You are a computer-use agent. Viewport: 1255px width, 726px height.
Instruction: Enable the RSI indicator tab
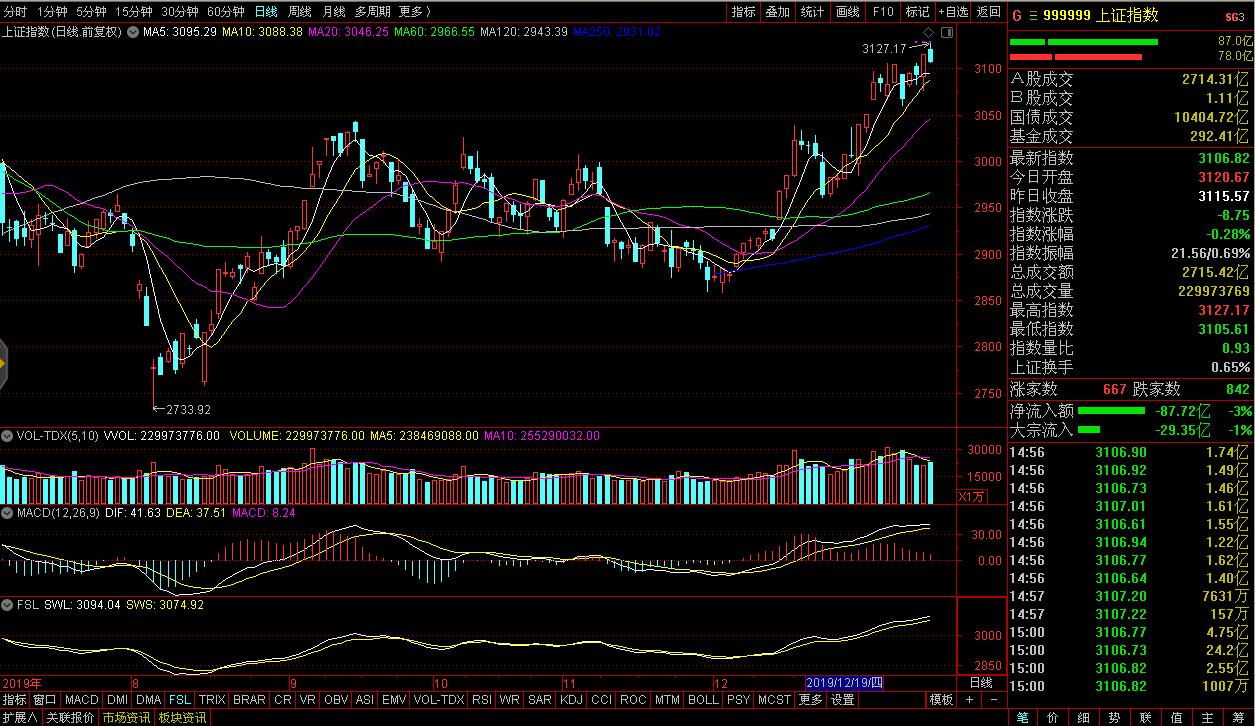click(481, 700)
